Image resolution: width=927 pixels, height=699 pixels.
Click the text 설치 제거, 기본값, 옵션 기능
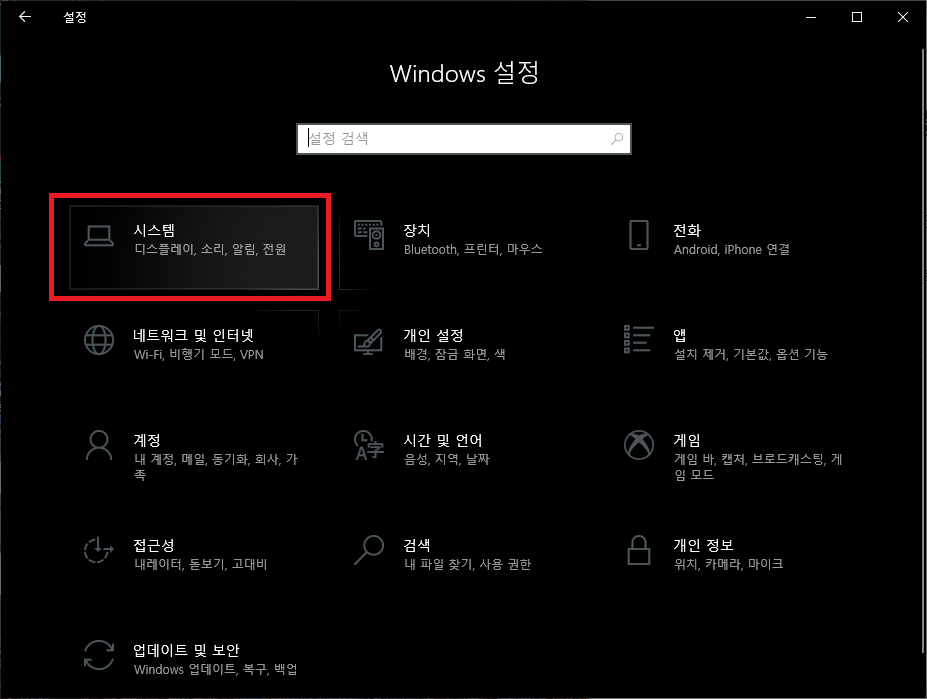click(750, 354)
